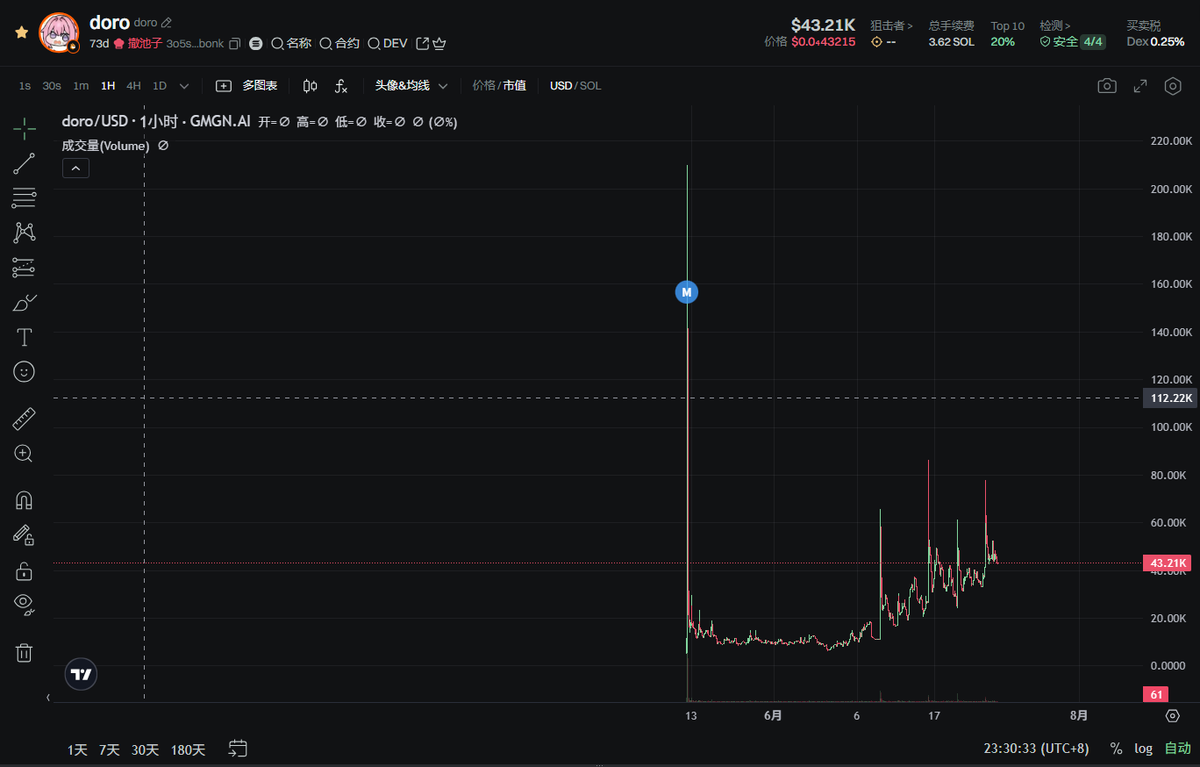Screen dimensions: 1200x767
Task: Toggle stay in drawing mode
Action: [24, 535]
